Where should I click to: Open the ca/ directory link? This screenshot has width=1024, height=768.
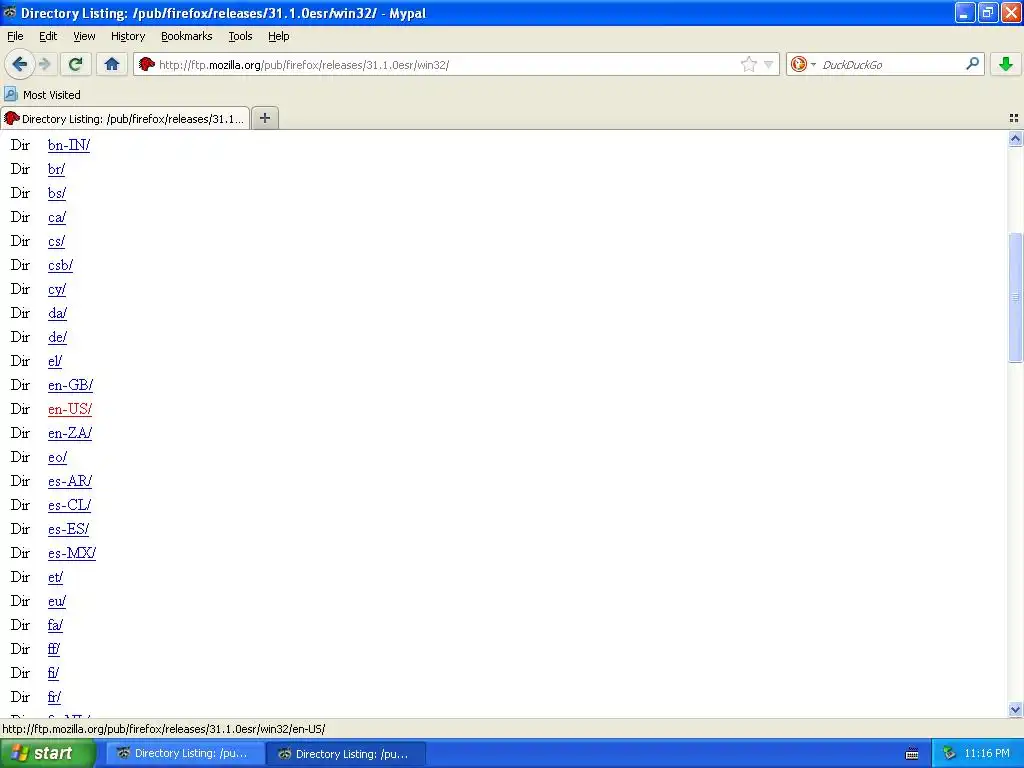[x=57, y=217]
